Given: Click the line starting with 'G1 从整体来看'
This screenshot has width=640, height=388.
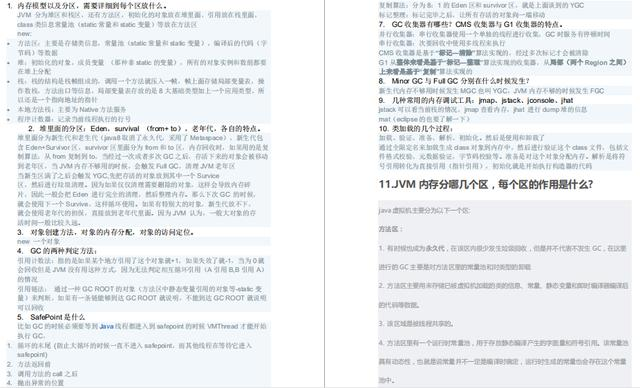Looking at the screenshot, I should (x=502, y=67).
